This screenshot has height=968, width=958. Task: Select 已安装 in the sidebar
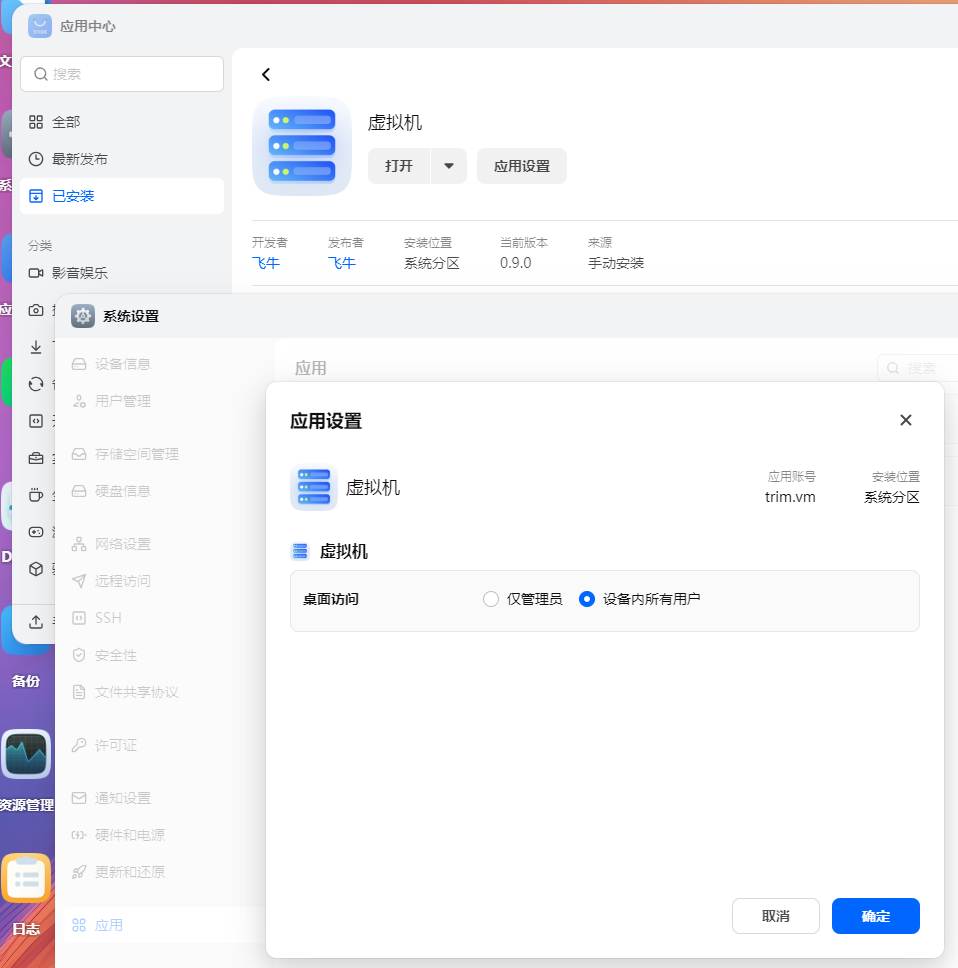coord(73,196)
